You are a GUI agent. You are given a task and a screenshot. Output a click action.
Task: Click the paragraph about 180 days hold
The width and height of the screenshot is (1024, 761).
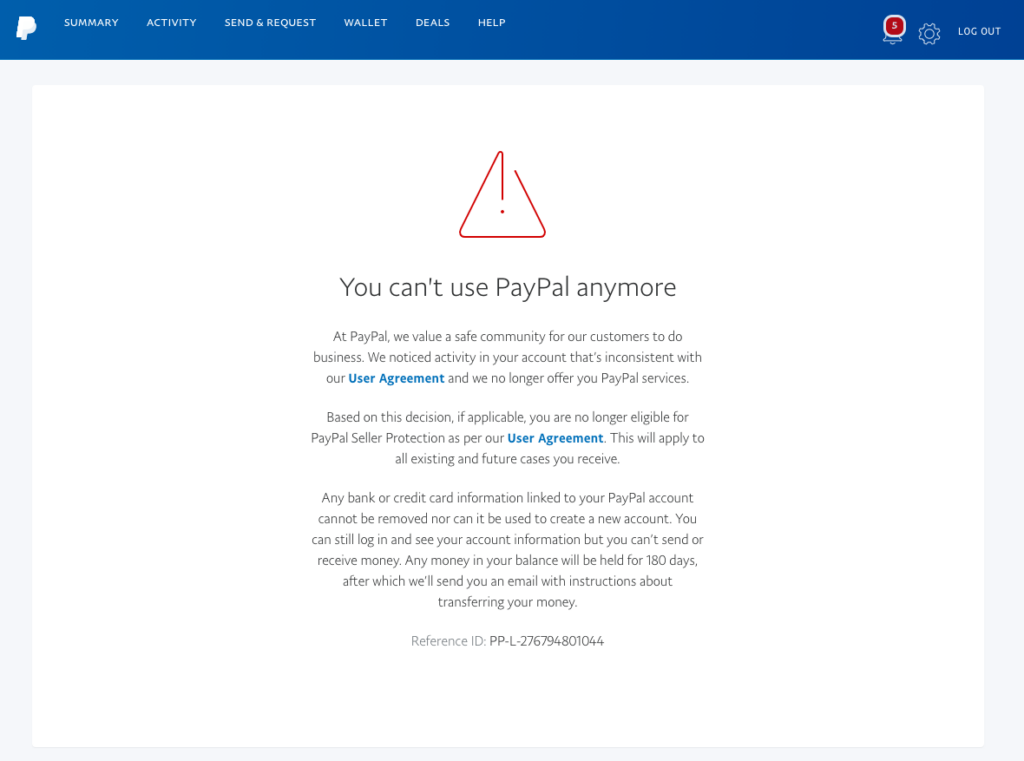tap(507, 549)
